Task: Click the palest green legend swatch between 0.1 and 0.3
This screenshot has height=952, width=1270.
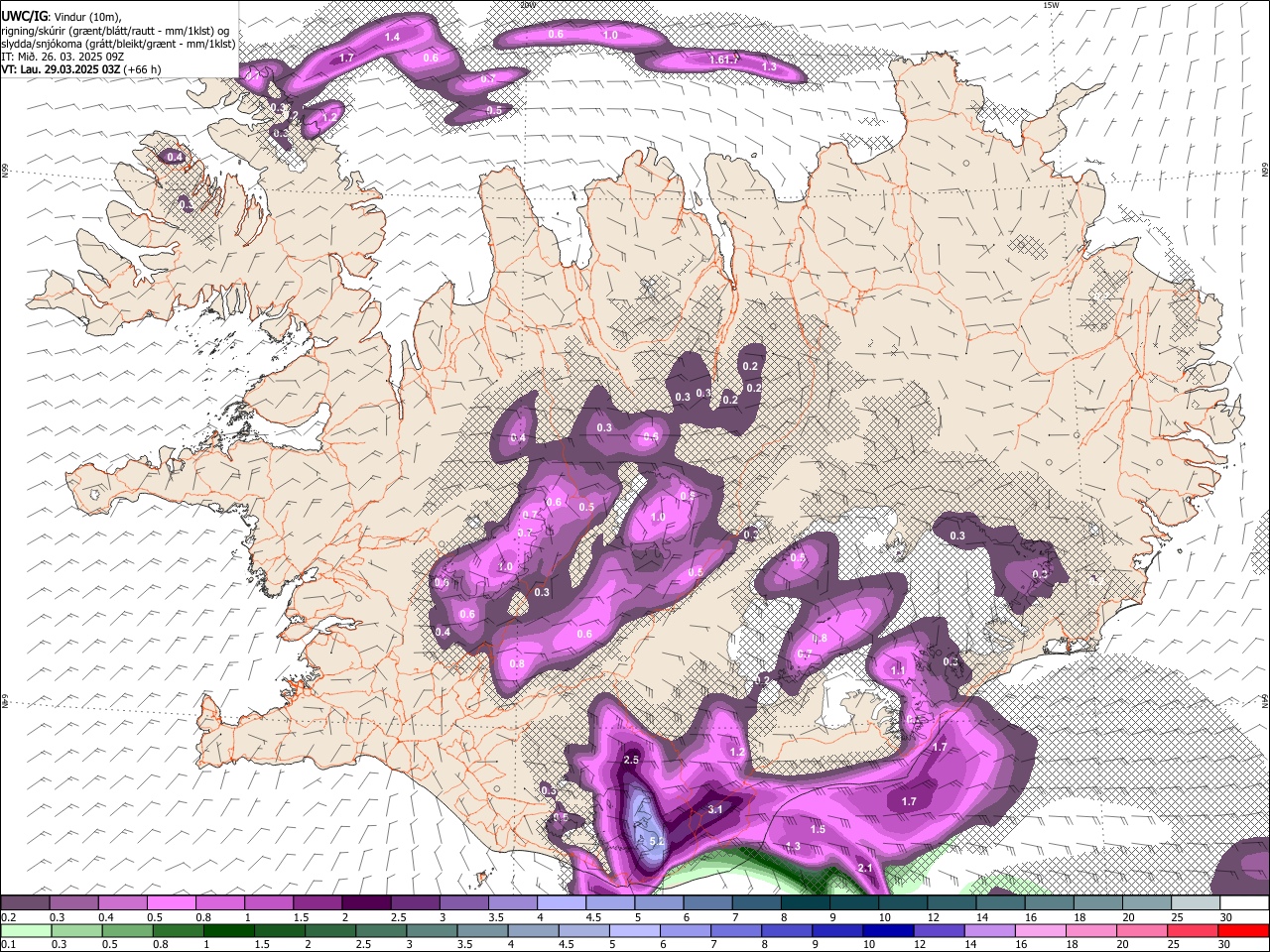Action: point(27,930)
